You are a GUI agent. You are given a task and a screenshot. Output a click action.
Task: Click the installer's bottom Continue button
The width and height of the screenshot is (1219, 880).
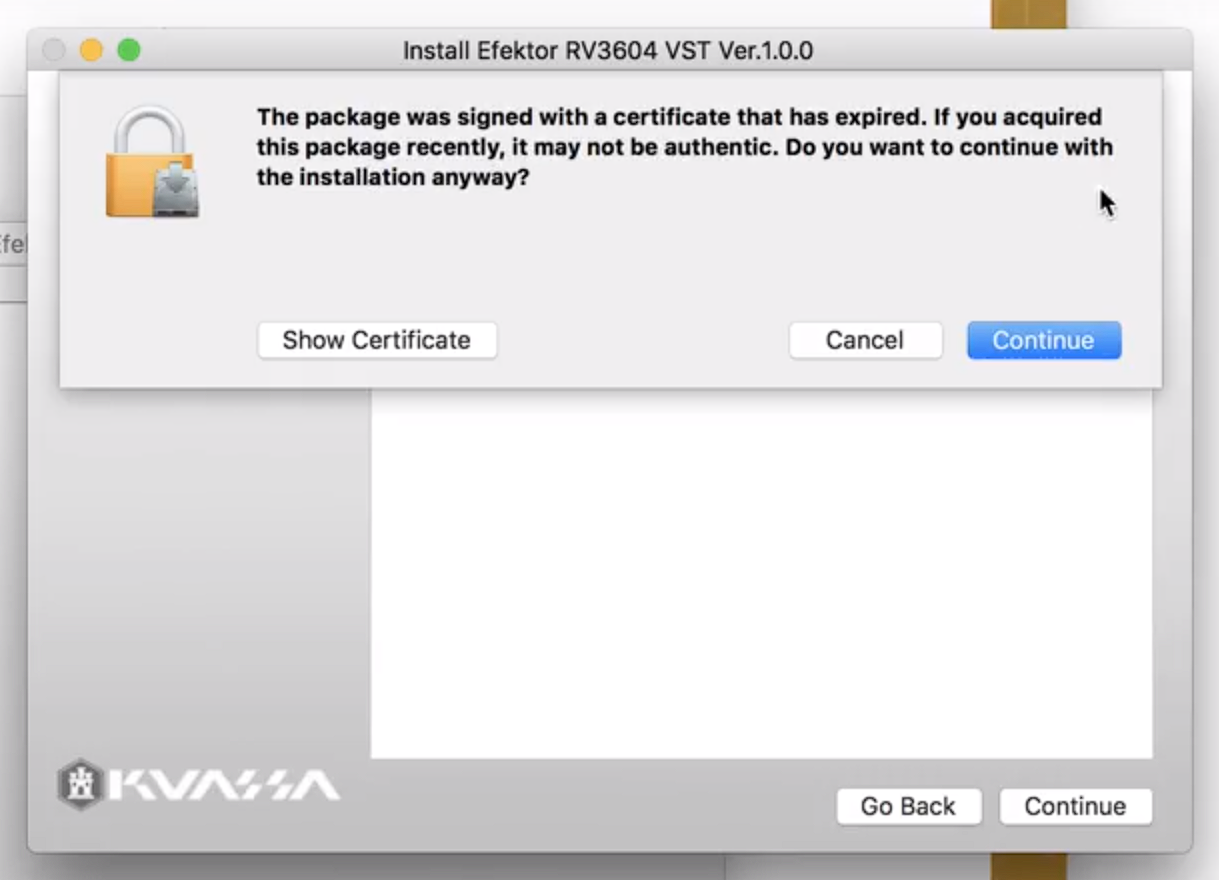pyautogui.click(x=1075, y=806)
